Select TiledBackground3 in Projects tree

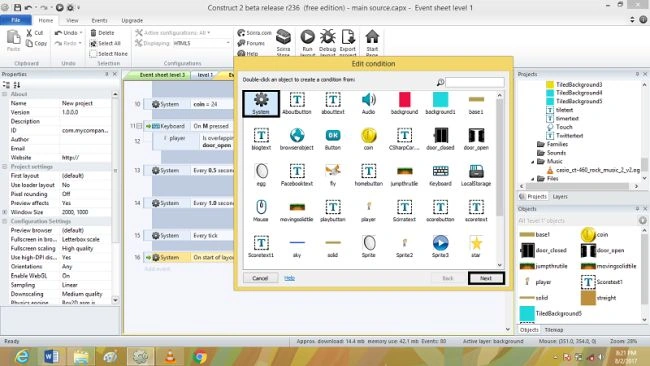[x=574, y=85]
